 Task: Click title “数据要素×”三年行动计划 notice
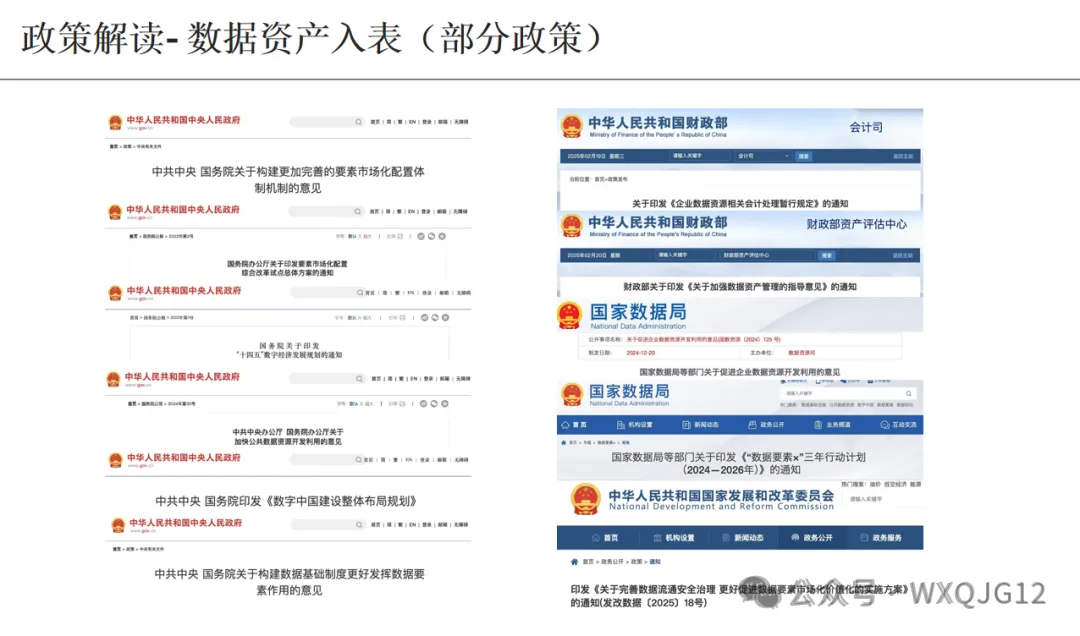738,463
